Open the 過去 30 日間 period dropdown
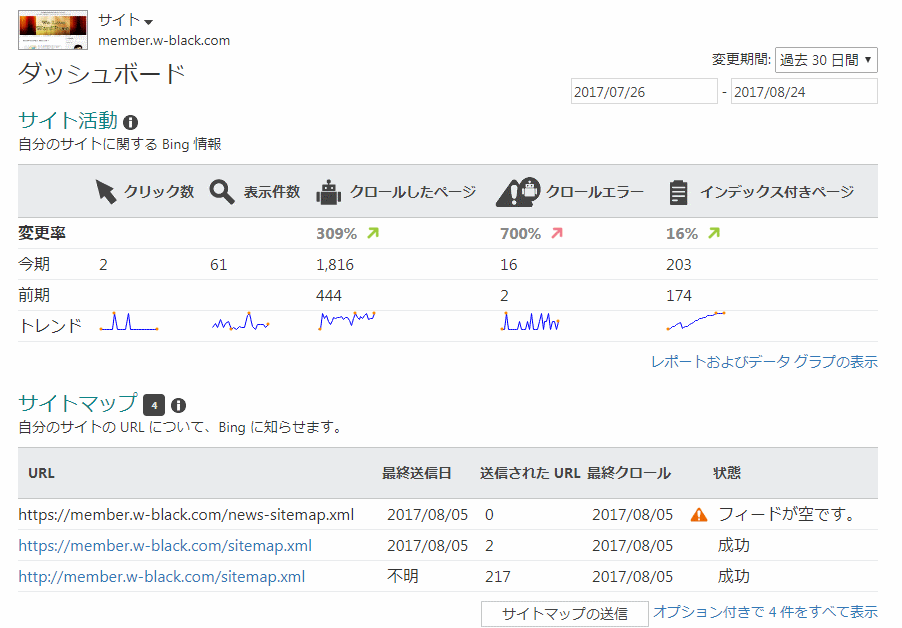 [826, 60]
